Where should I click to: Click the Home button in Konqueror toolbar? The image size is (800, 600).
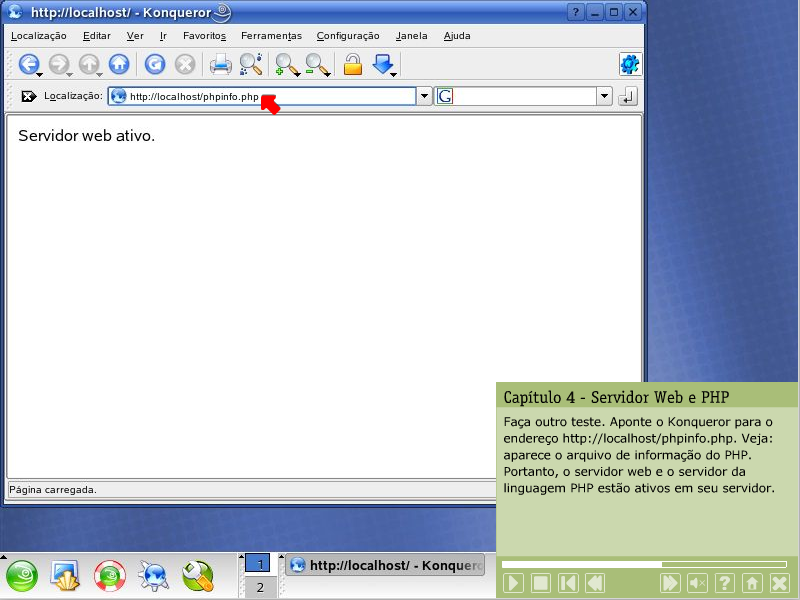pyautogui.click(x=119, y=65)
